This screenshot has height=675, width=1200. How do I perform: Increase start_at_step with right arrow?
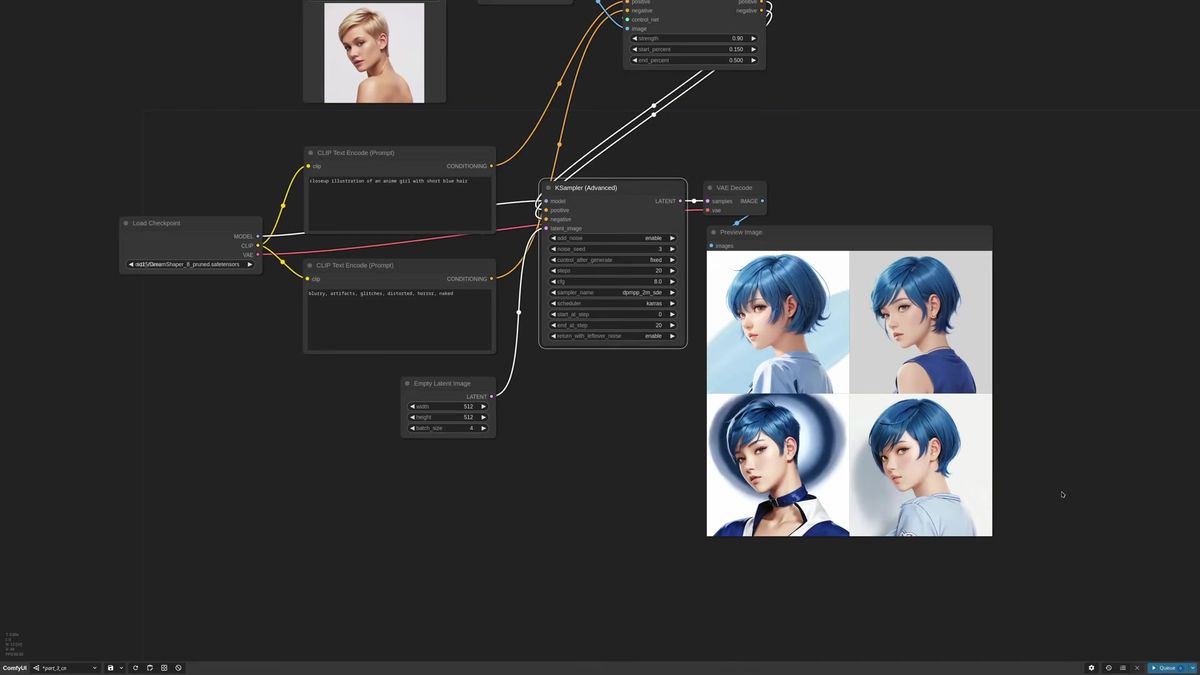671,314
